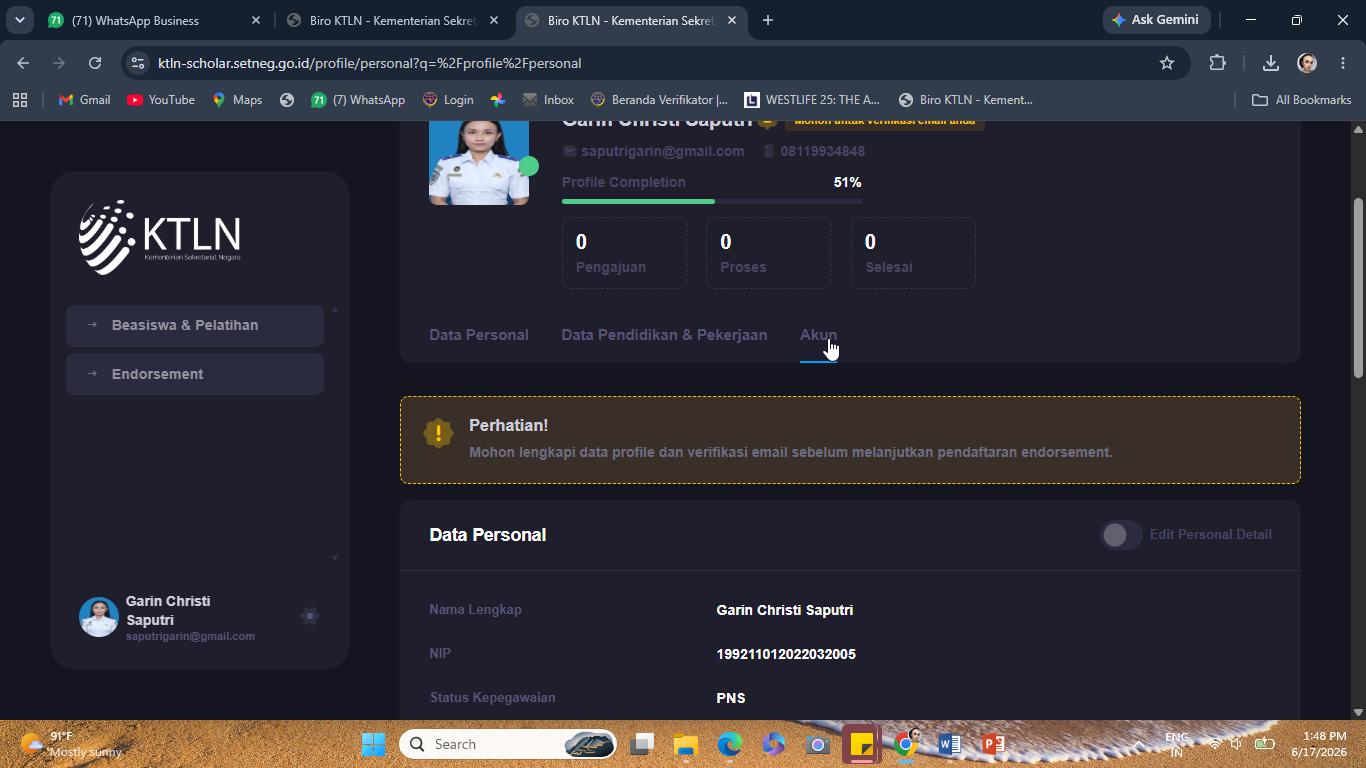Open the Biro KTLN bookmark
Image resolution: width=1366 pixels, height=768 pixels.
(966, 100)
